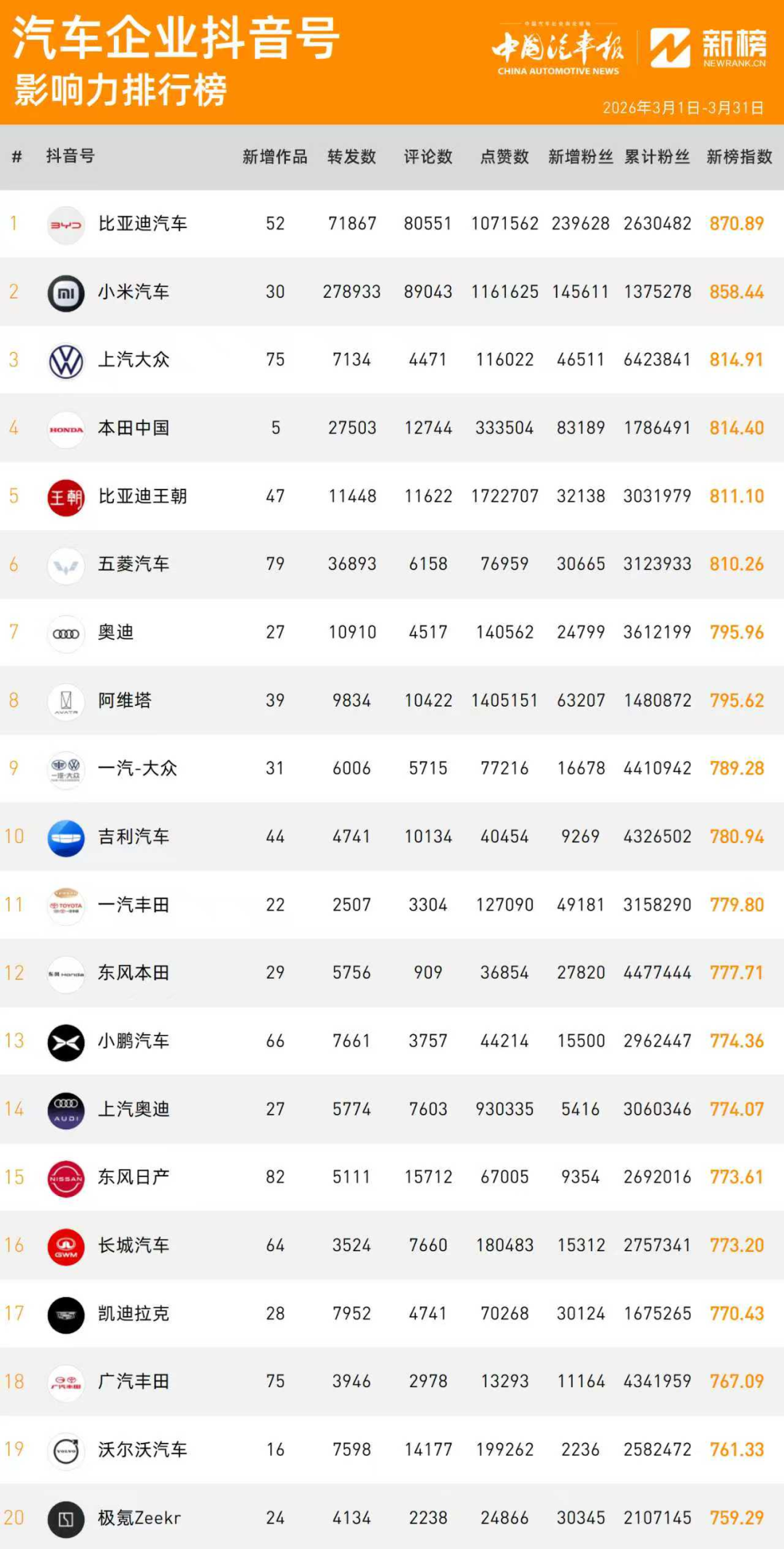Click the 新榜 NEWRANK.CN logo

click(x=708, y=48)
